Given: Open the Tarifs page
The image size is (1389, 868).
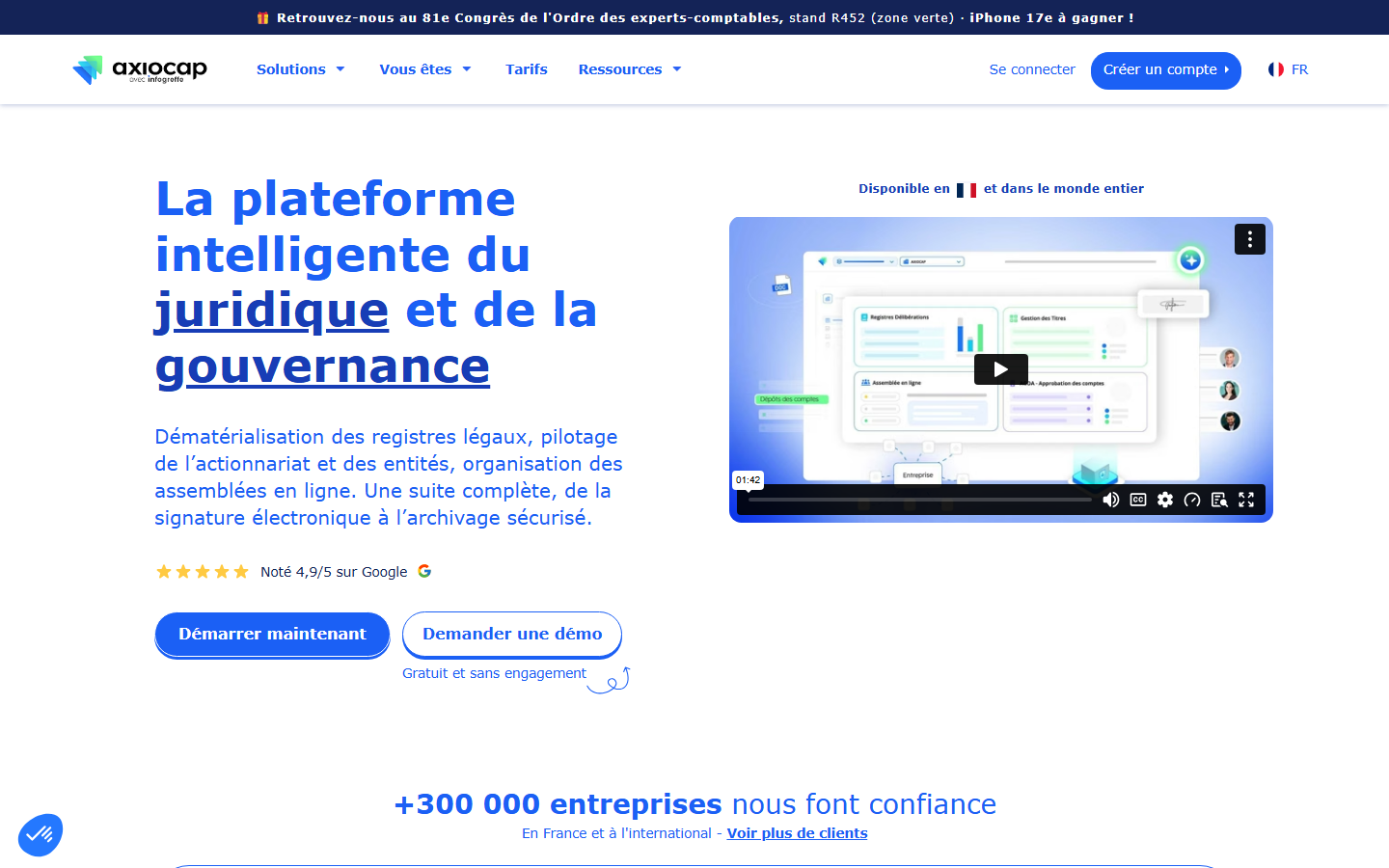Looking at the screenshot, I should 527,69.
